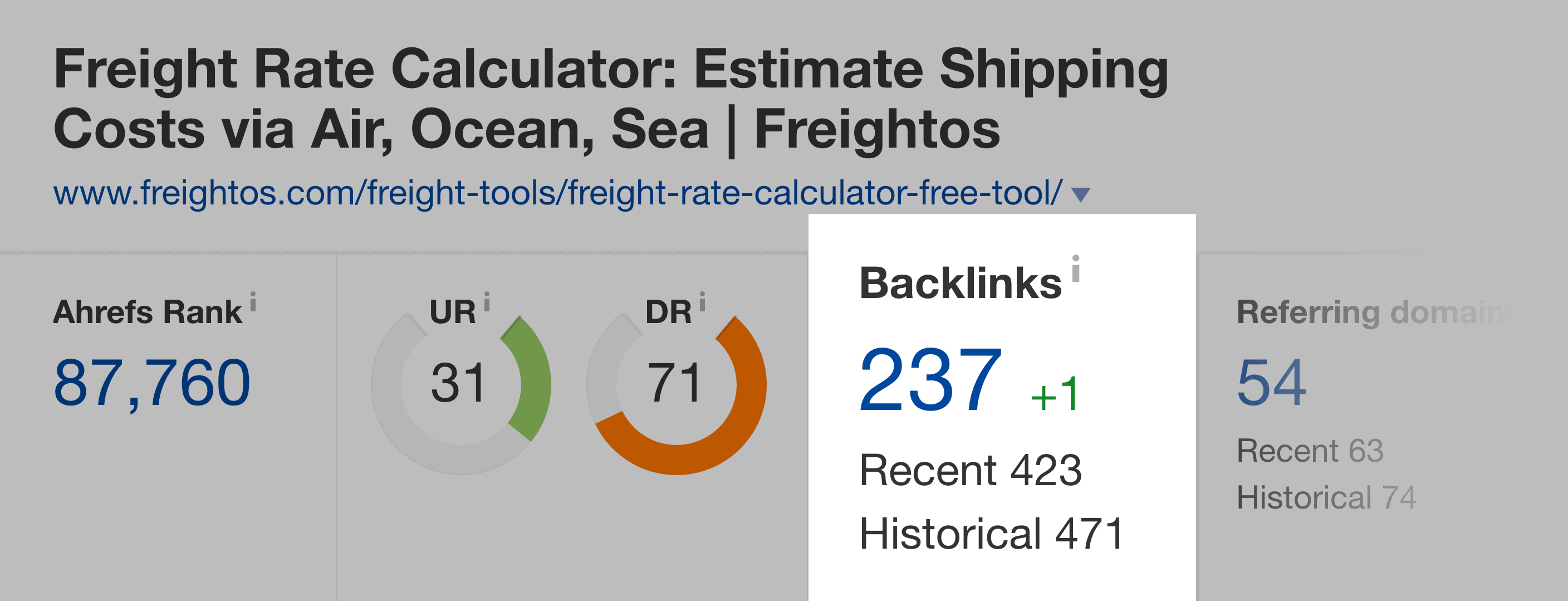Click the DR 71 orange gauge
The image size is (1568, 601).
(x=677, y=385)
